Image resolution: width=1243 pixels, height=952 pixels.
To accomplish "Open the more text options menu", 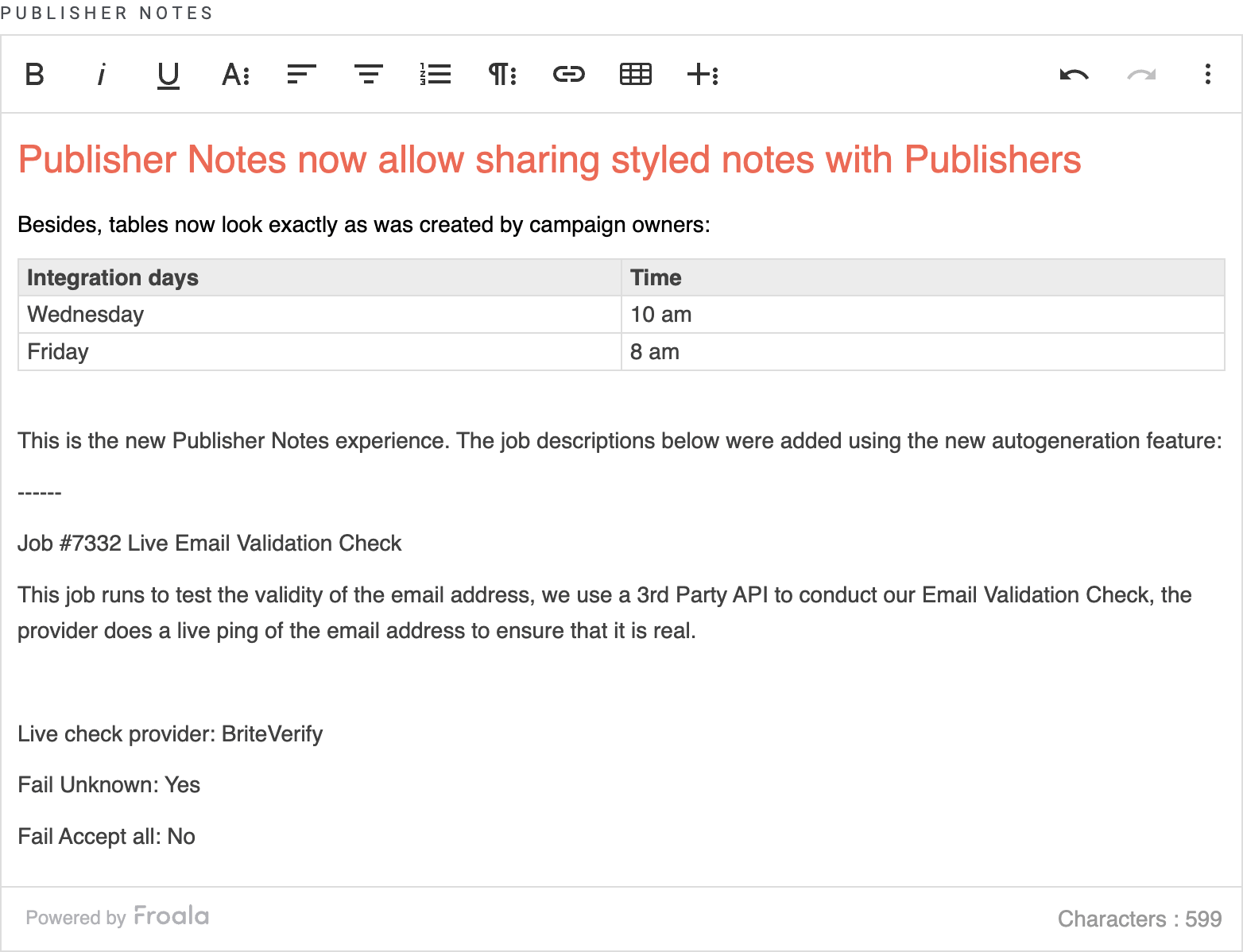I will pyautogui.click(x=235, y=75).
